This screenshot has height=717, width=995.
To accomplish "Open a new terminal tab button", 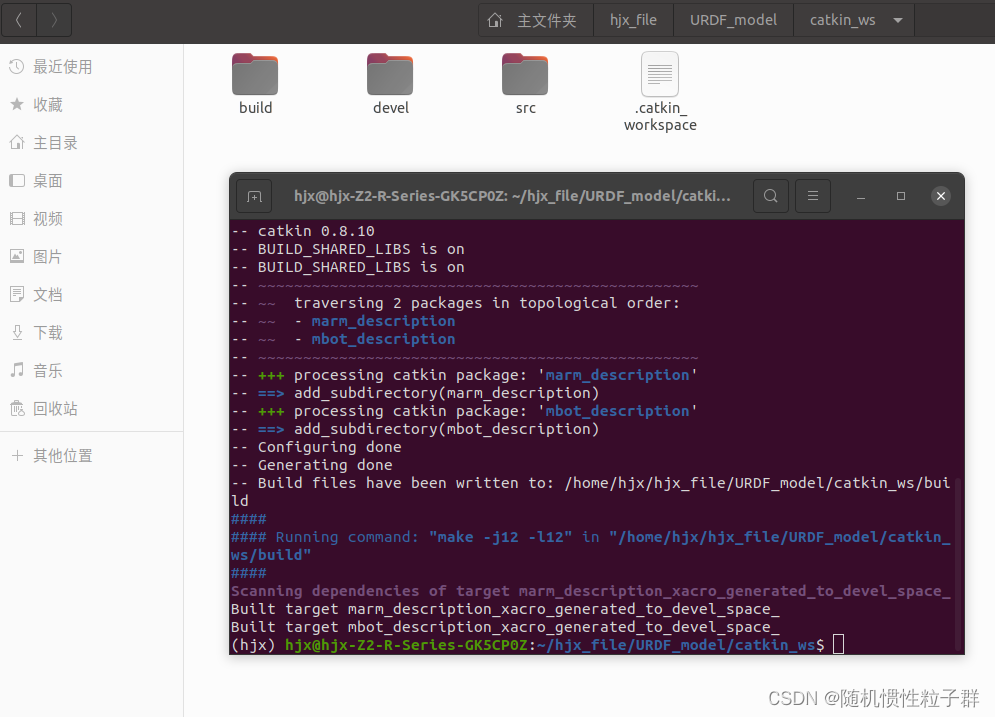I will (254, 196).
